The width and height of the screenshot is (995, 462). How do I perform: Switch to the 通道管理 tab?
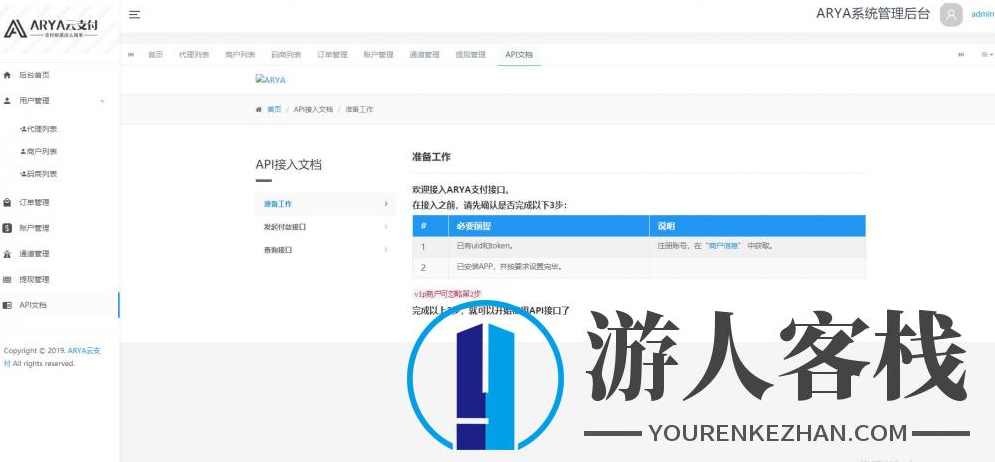coord(424,55)
